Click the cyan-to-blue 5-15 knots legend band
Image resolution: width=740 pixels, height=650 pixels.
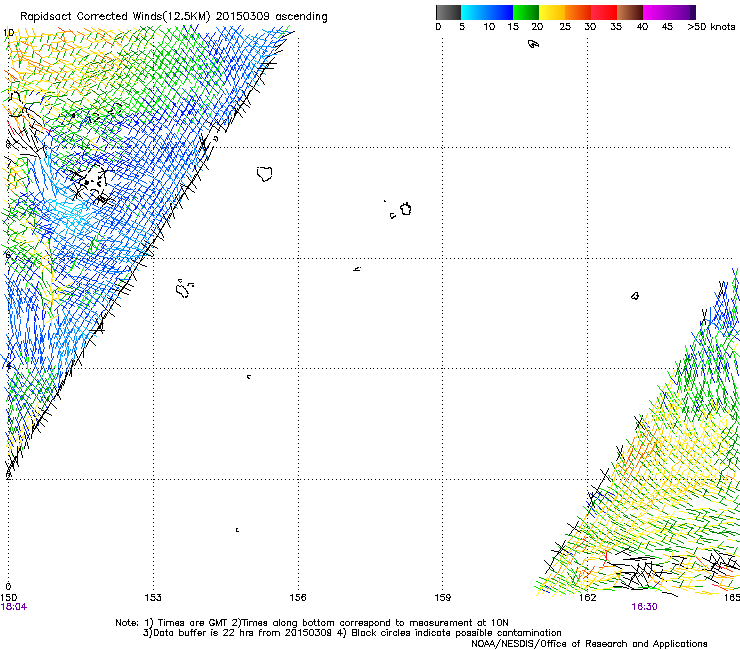(x=487, y=12)
